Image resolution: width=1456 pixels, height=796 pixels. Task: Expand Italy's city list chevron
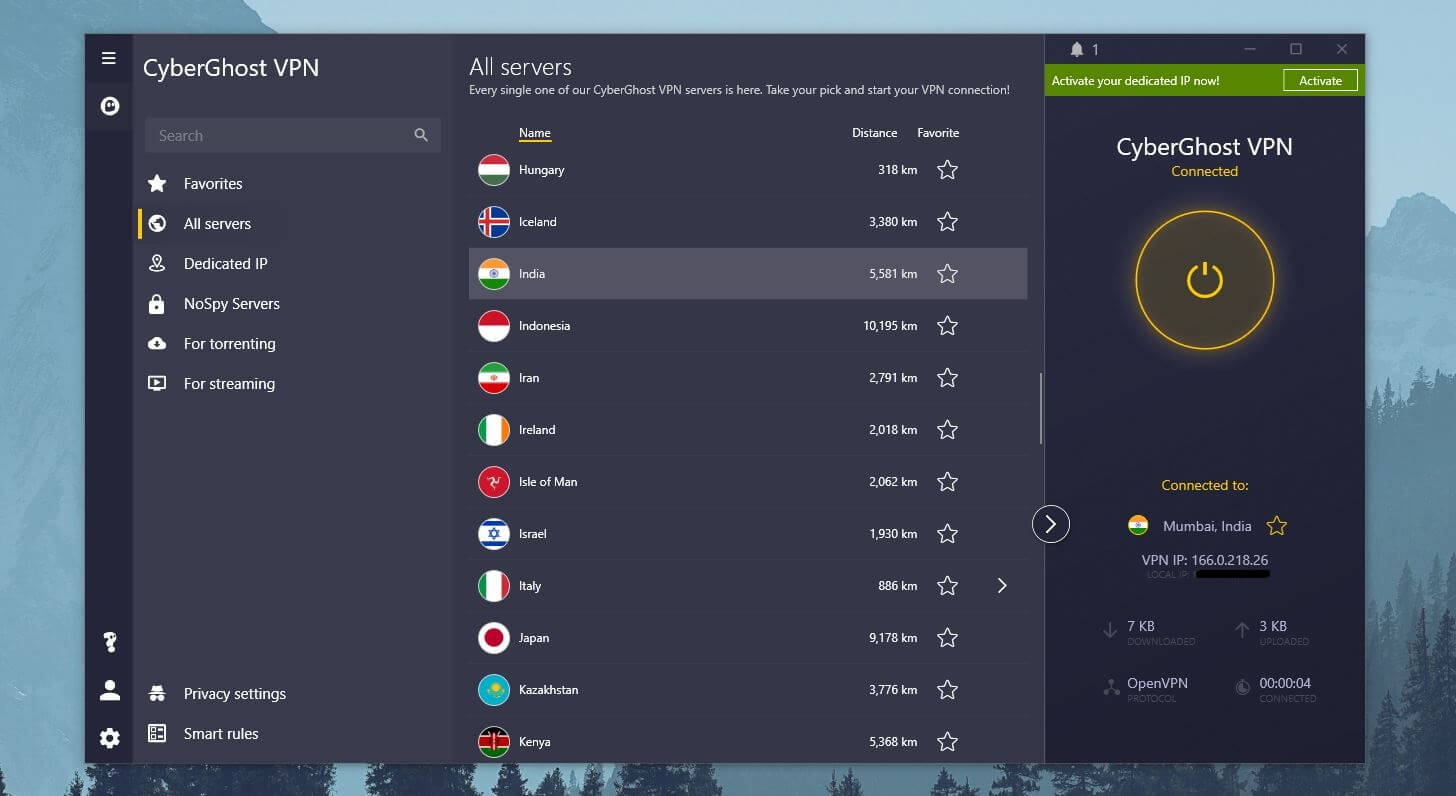(1002, 586)
